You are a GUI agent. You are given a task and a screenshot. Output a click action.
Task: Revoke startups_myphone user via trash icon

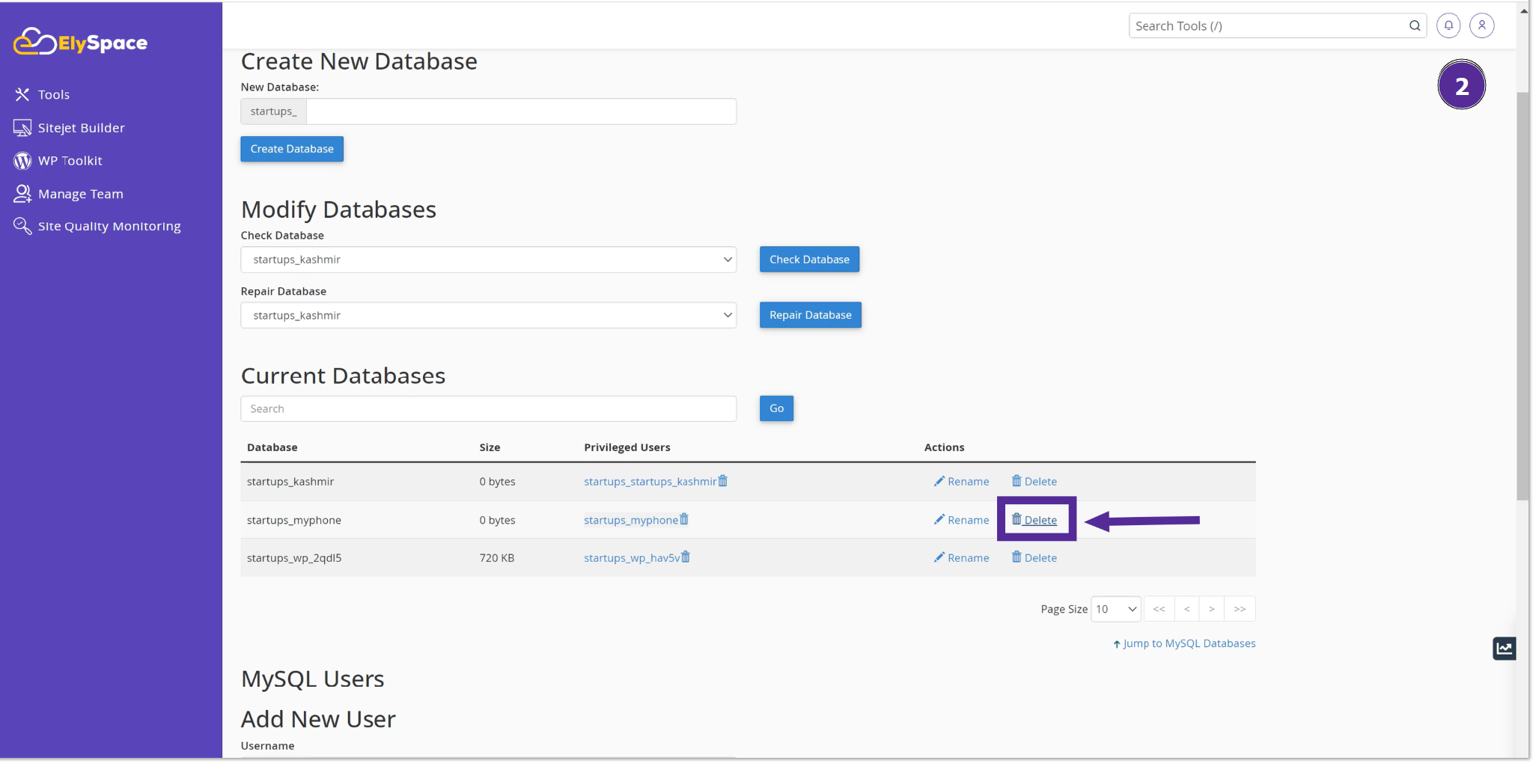(x=684, y=519)
